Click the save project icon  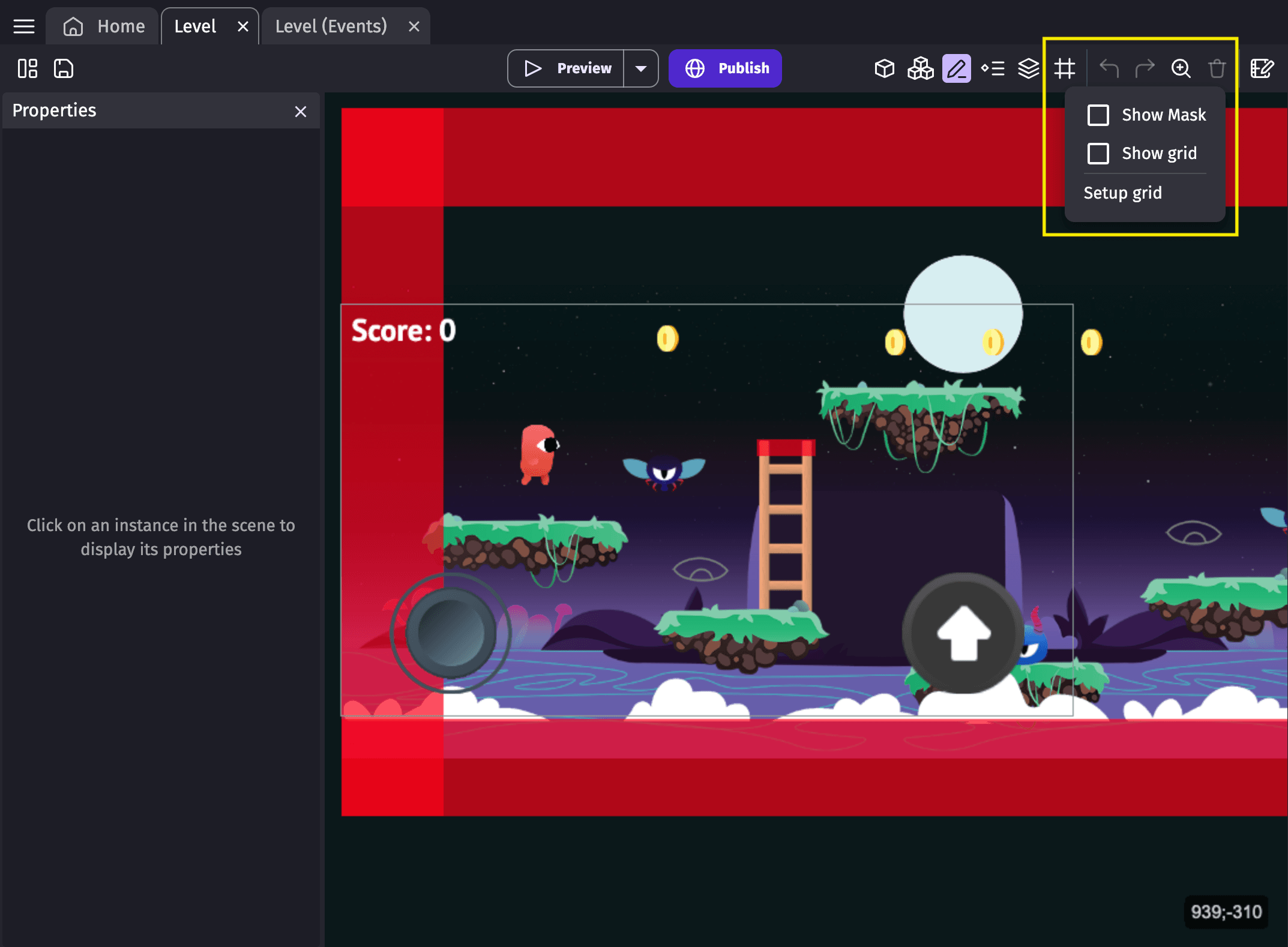coord(64,68)
